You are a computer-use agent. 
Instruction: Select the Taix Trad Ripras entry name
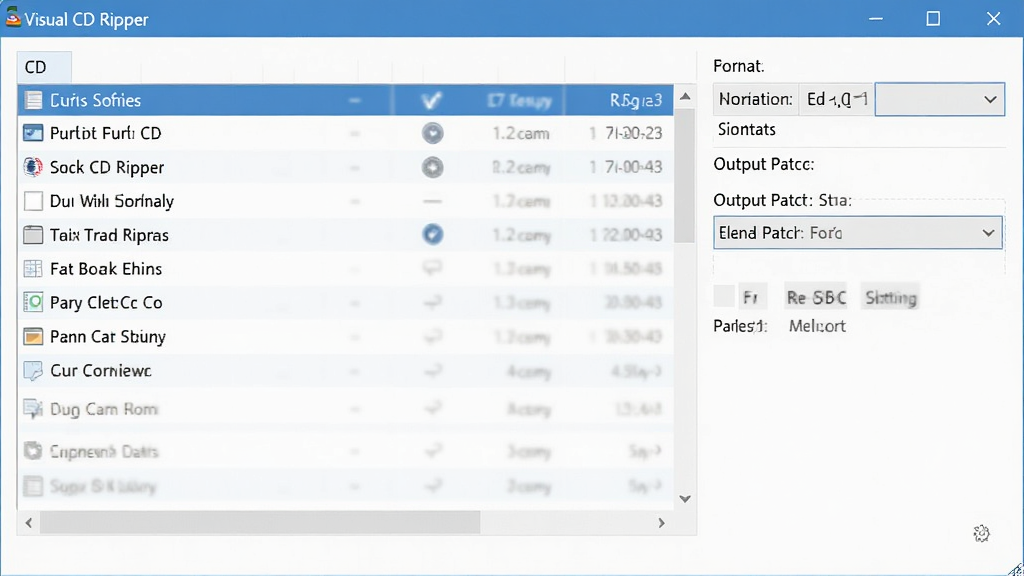click(110, 235)
